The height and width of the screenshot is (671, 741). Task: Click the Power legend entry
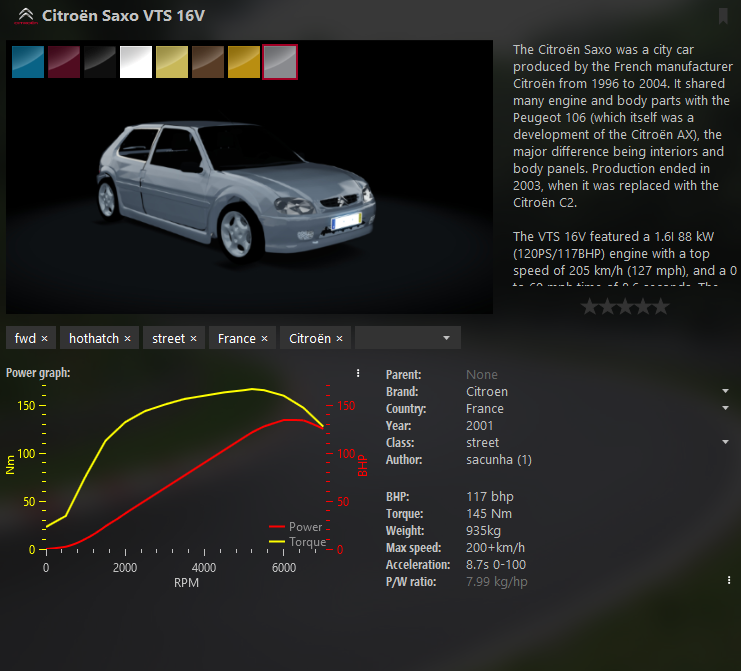[x=296, y=526]
